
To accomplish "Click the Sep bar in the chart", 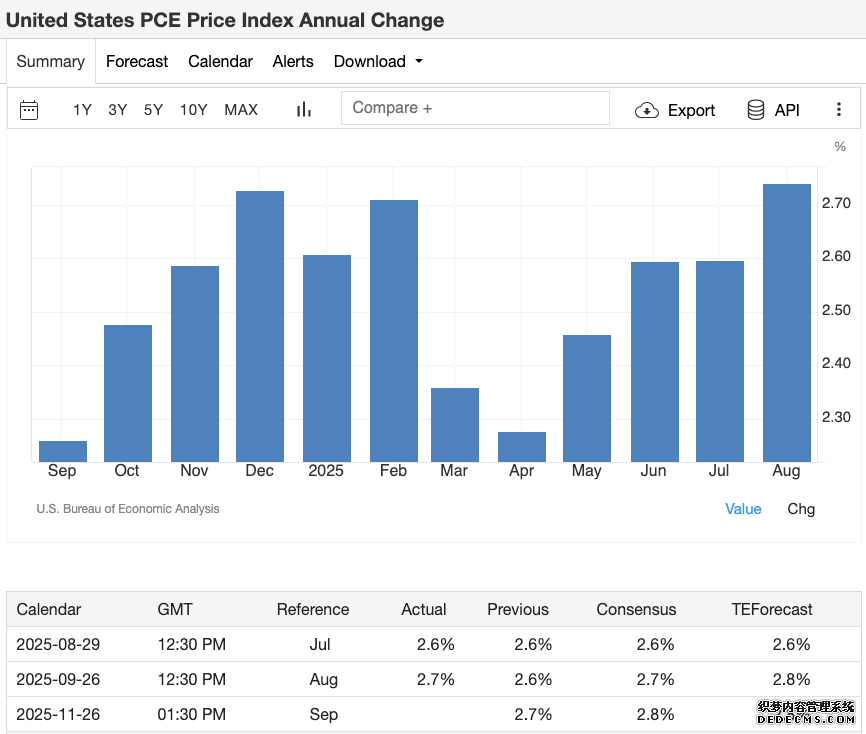I will [63, 451].
